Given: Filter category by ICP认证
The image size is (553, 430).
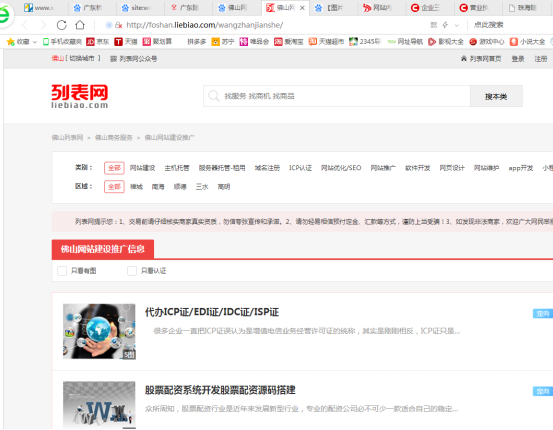Looking at the screenshot, I should click(300, 168).
